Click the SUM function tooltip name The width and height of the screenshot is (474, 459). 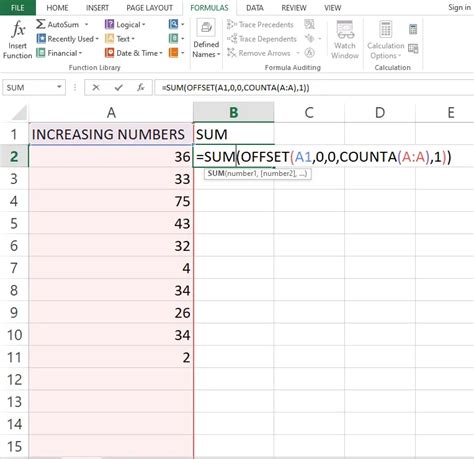[216, 173]
